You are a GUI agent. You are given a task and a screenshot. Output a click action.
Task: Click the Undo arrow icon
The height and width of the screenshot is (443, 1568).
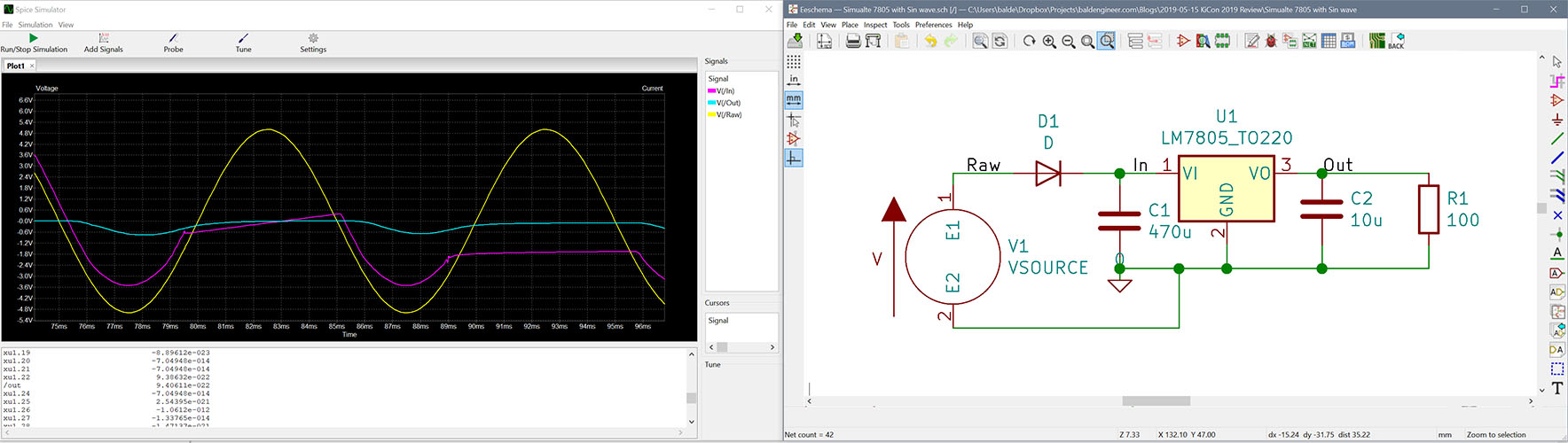(x=930, y=41)
